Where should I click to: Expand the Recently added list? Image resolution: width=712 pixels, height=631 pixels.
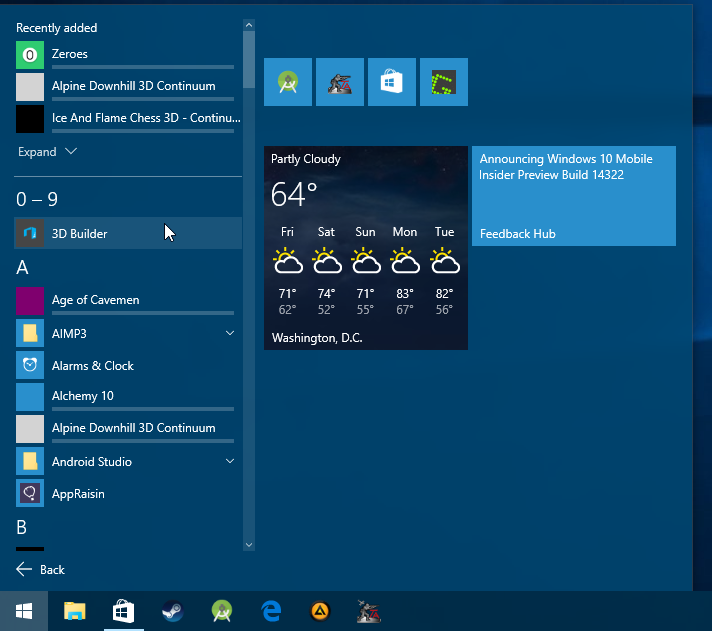pos(47,152)
